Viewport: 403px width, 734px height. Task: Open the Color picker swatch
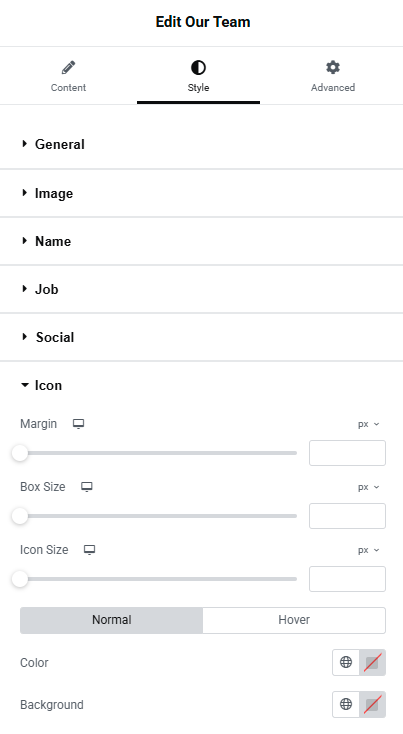click(x=372, y=662)
